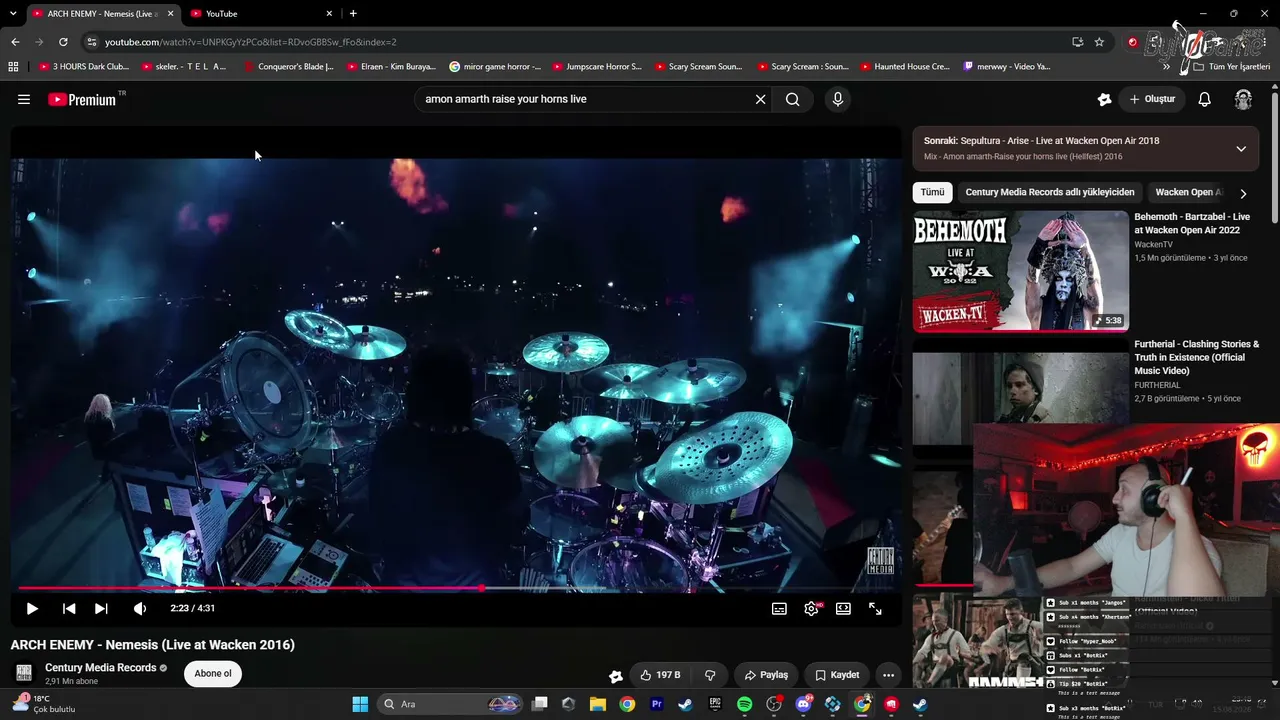Open the Chrome apps grid shortcut

click(13, 67)
